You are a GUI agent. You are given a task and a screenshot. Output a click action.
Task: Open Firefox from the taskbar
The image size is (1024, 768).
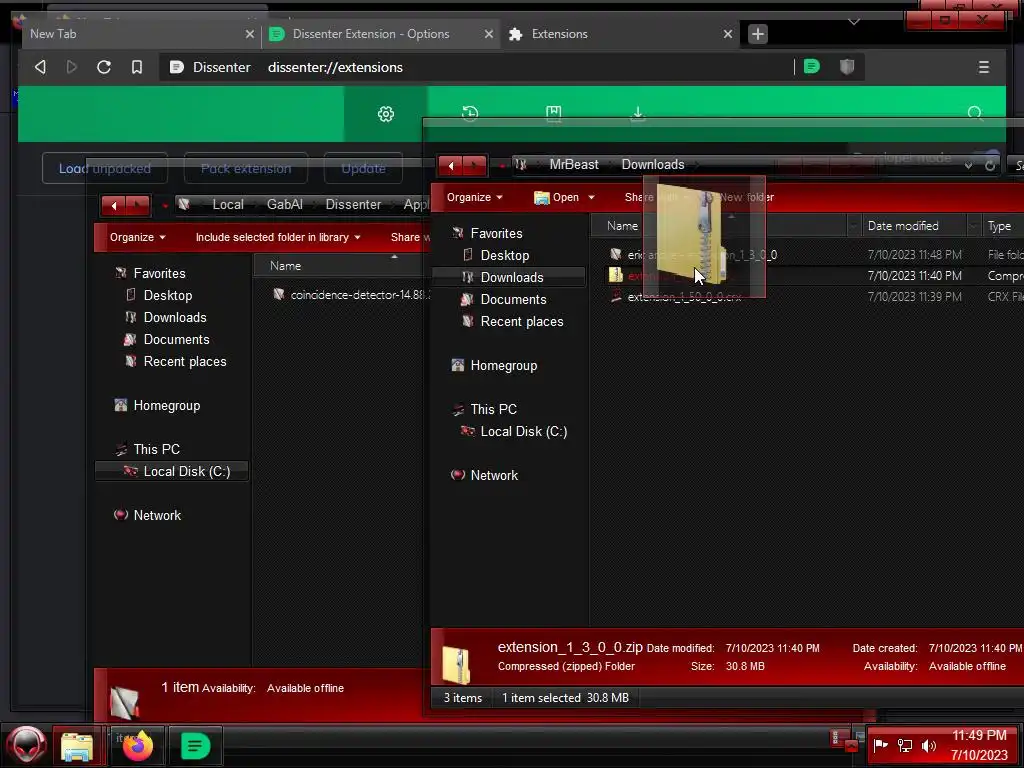(138, 746)
